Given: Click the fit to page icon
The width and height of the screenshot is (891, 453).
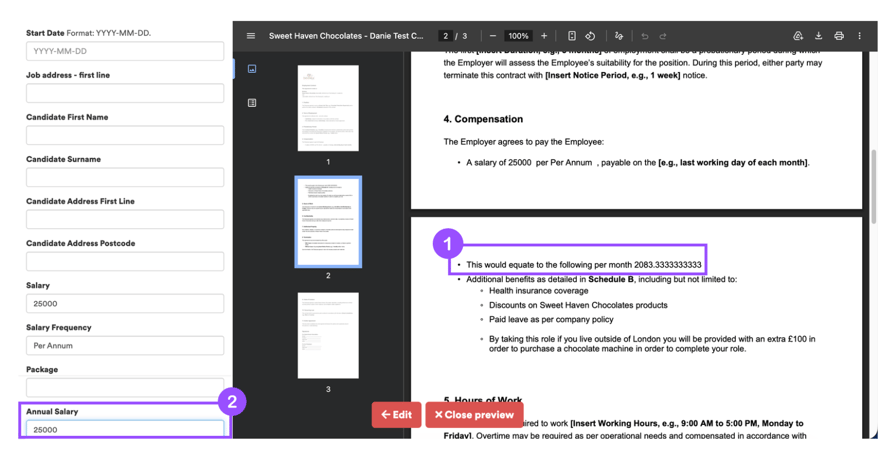Looking at the screenshot, I should [x=572, y=36].
